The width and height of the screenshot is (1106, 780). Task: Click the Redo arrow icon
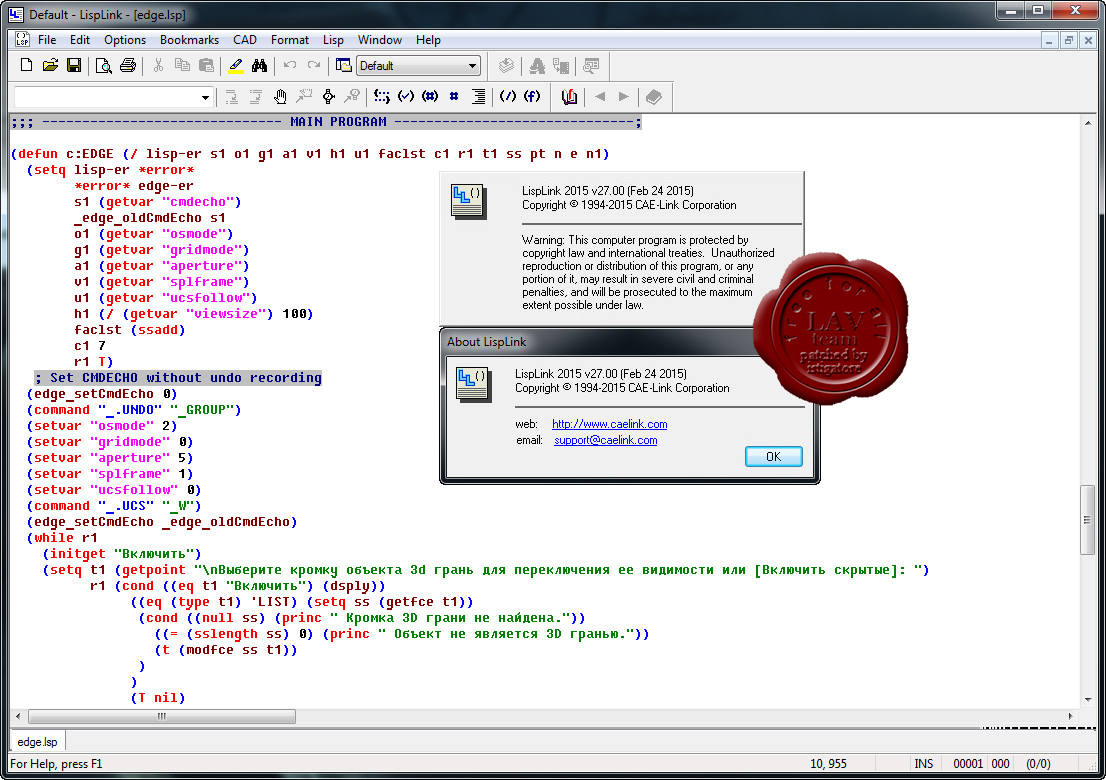314,66
